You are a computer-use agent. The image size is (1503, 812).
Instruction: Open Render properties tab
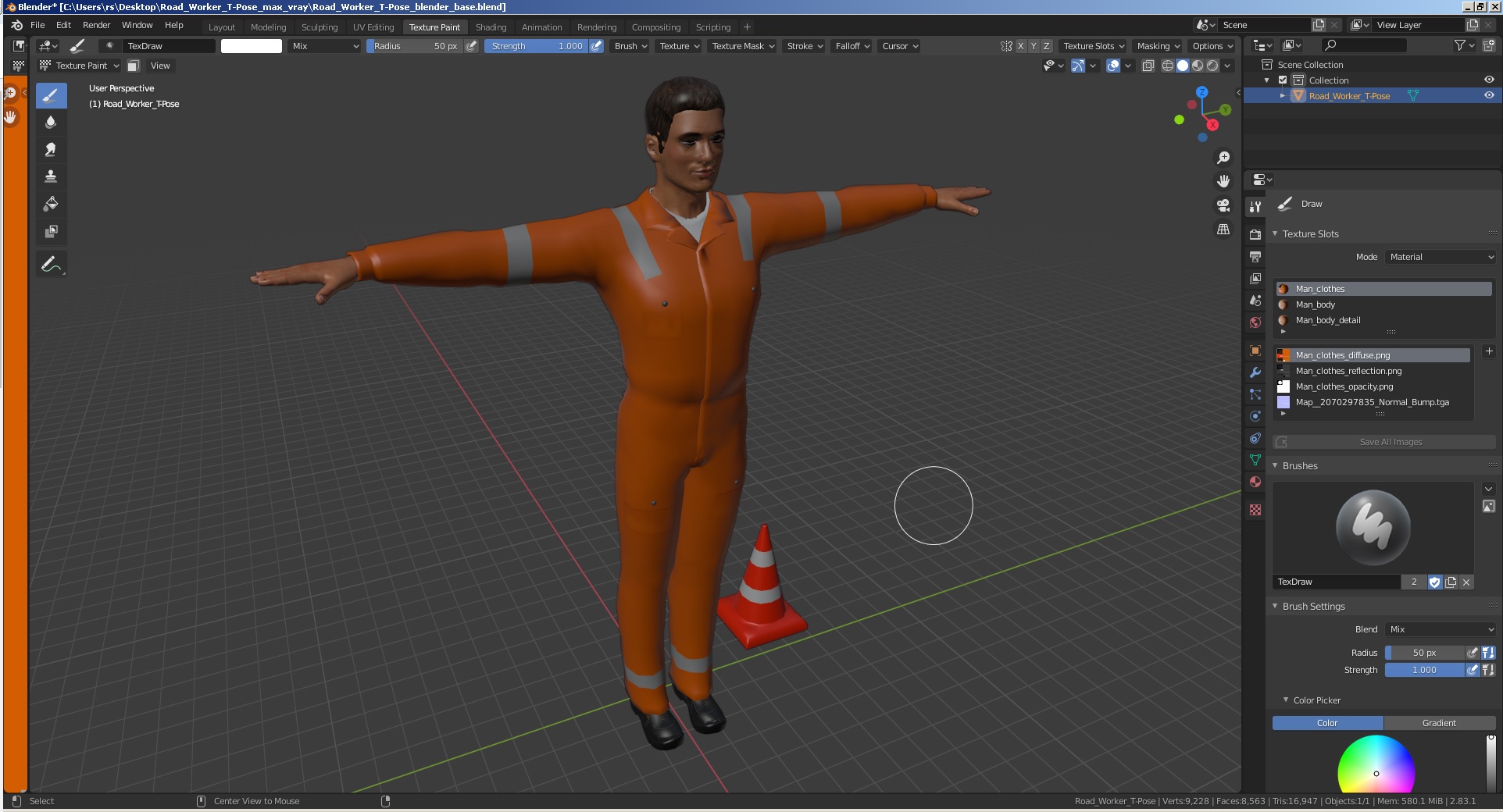point(1255,234)
